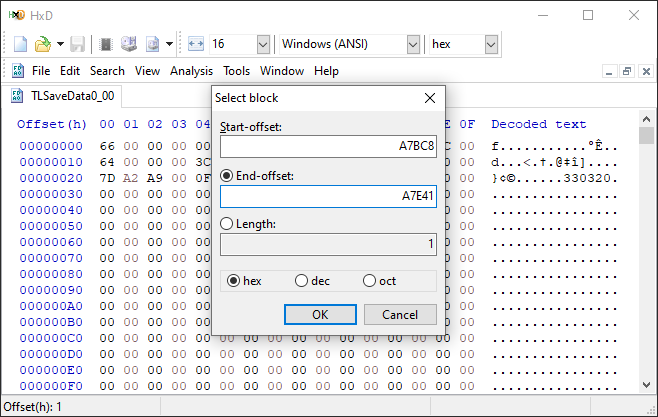The height and width of the screenshot is (417, 658).
Task: Select the hex radio button
Action: [235, 281]
